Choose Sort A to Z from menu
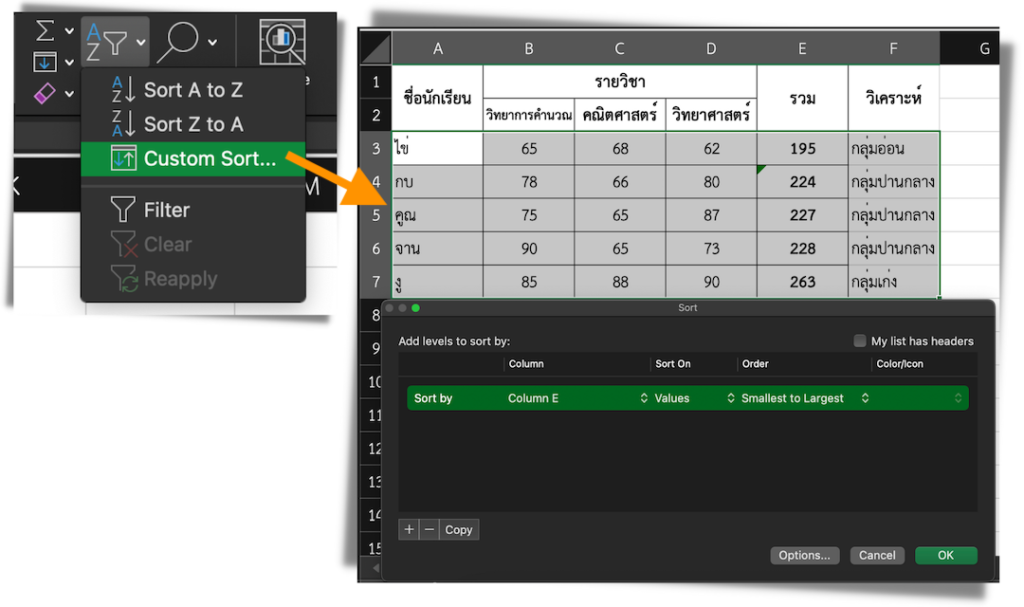Screen dimensions: 1024x607 [x=192, y=90]
